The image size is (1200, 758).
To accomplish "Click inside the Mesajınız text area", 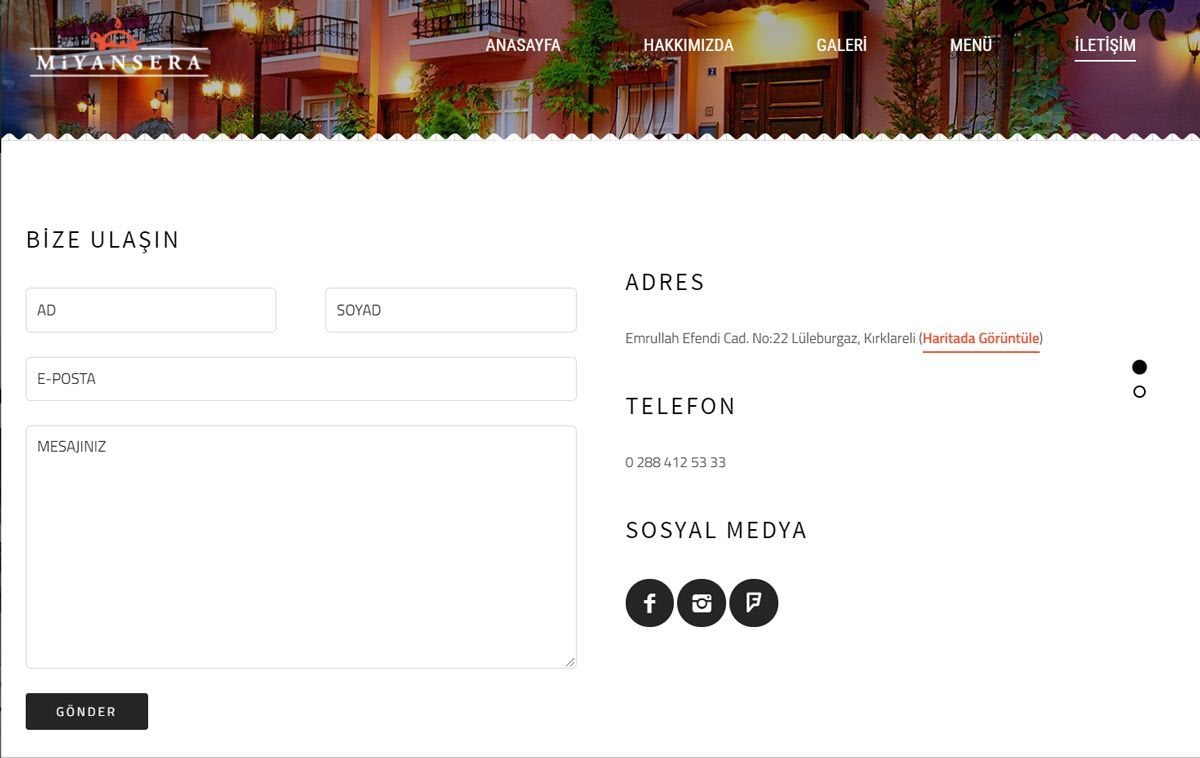I will pyautogui.click(x=301, y=547).
